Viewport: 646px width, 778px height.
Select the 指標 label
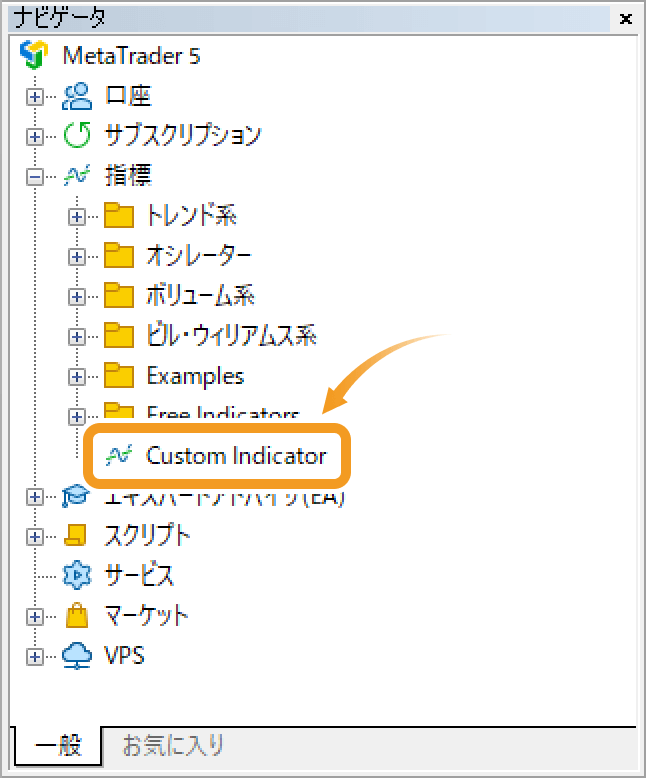(128, 176)
